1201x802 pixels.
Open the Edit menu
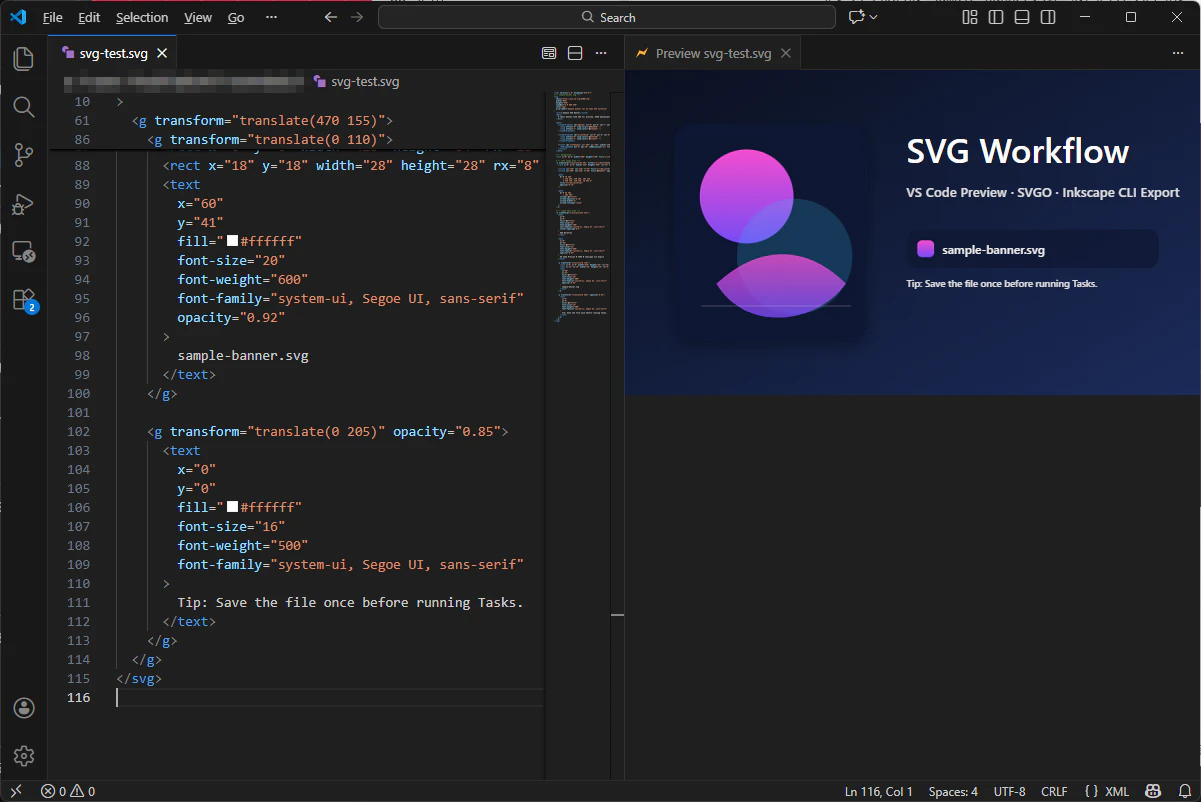[x=89, y=17]
